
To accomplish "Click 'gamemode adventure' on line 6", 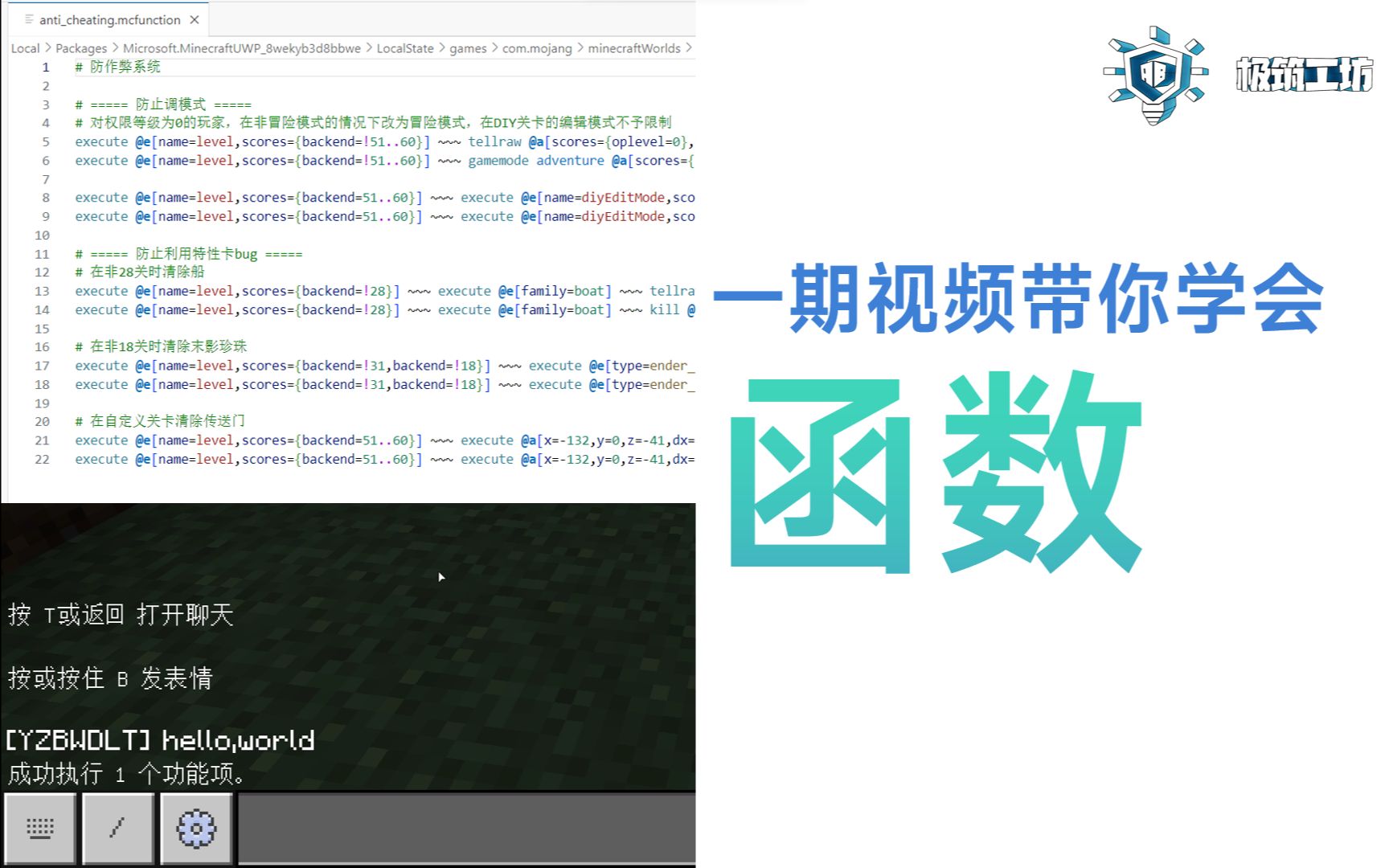I will [x=536, y=161].
